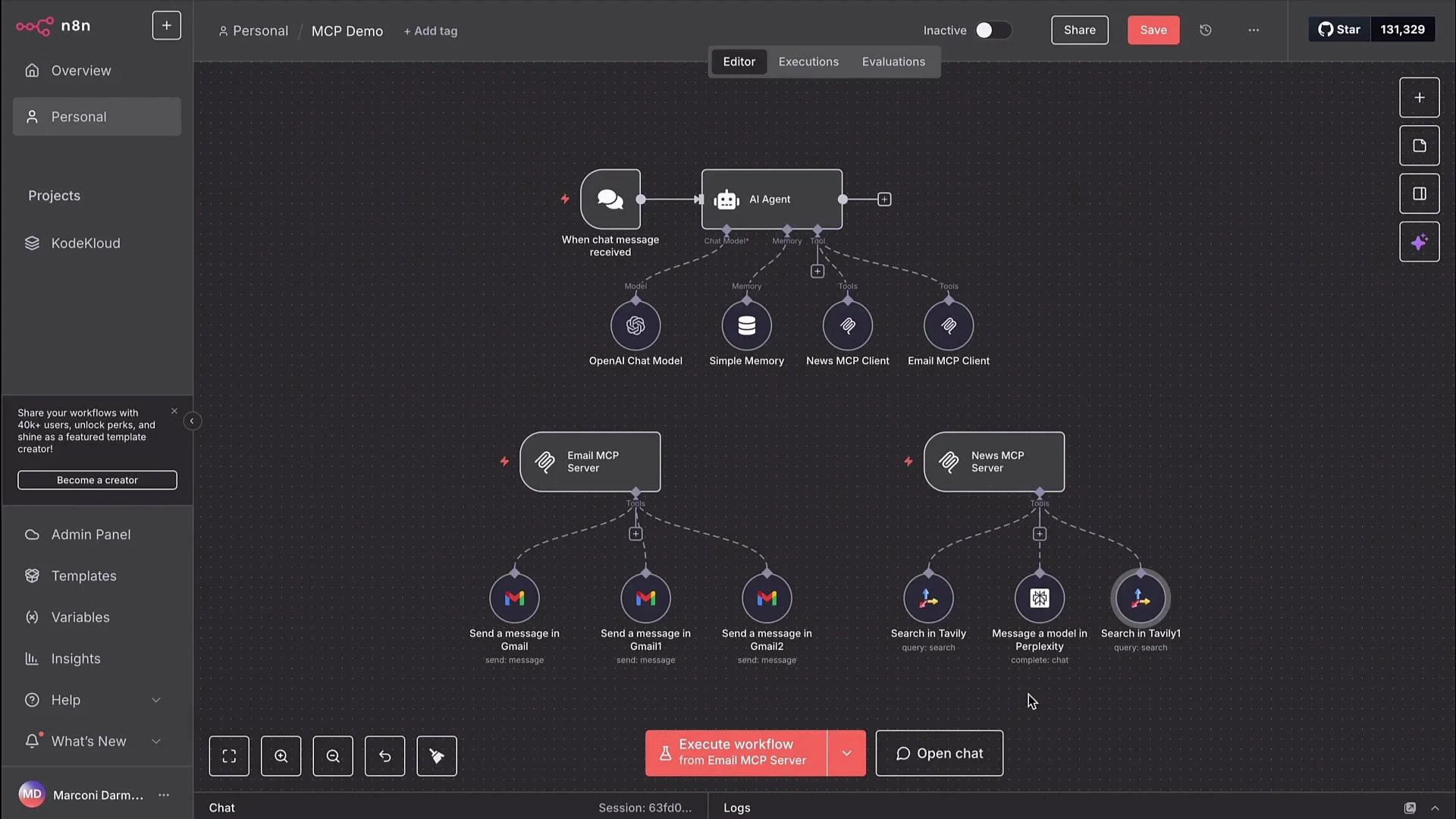Select the Search in Tavily1 node

[x=1141, y=598]
